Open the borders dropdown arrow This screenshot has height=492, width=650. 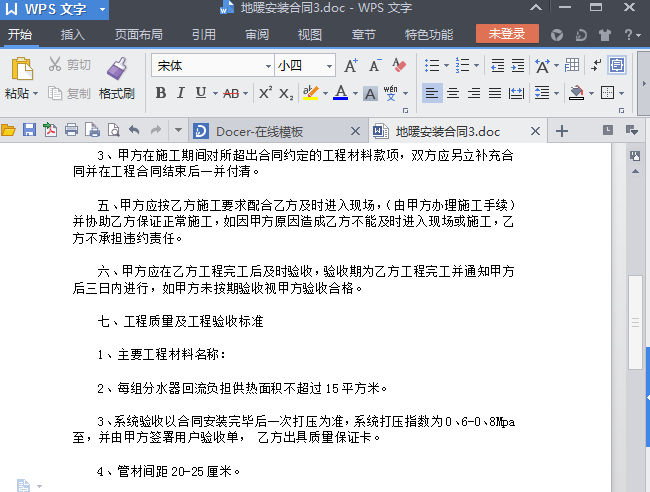[x=621, y=93]
